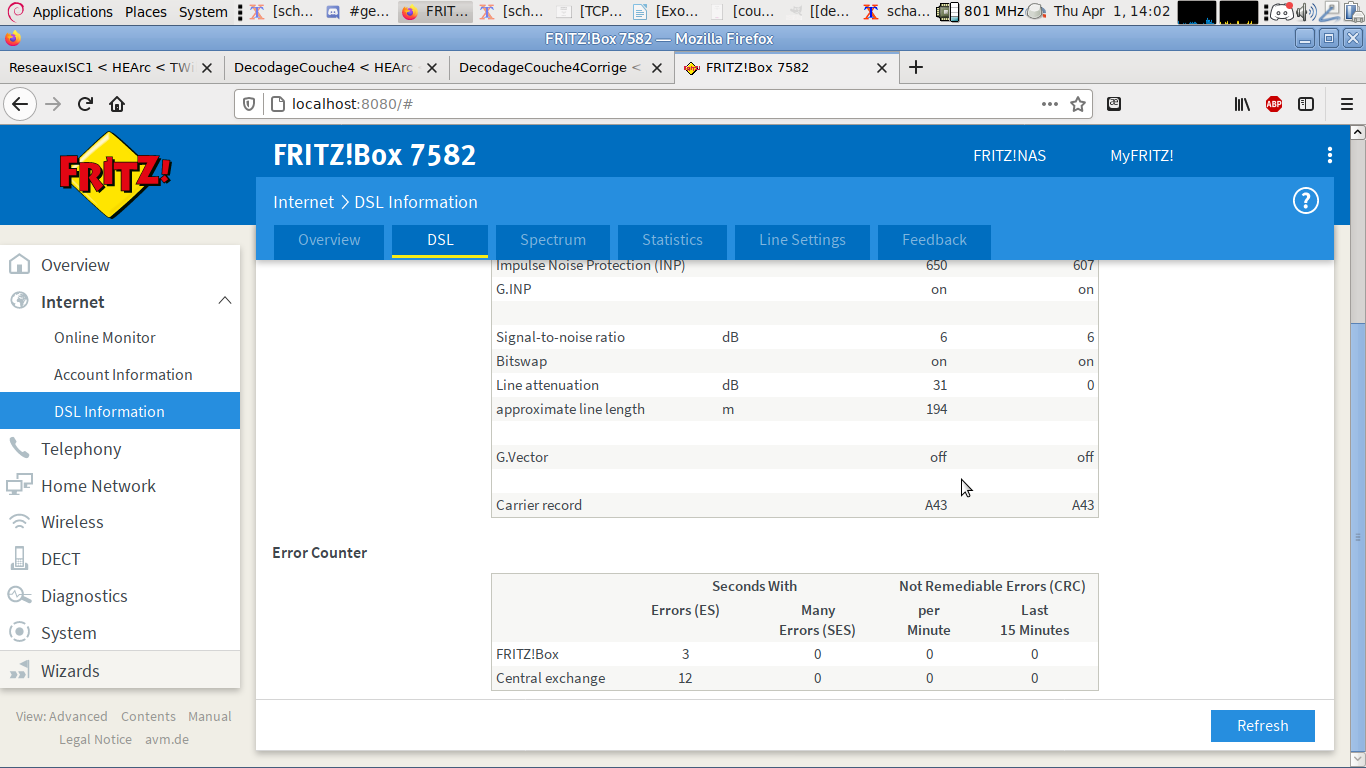Open FRITZ!Box three-dot options menu
1366x768 pixels.
(x=1330, y=155)
